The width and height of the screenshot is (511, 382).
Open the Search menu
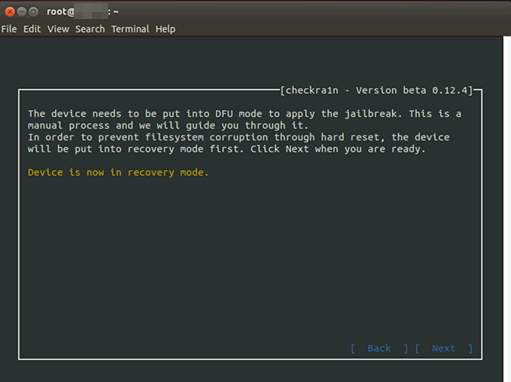click(90, 29)
